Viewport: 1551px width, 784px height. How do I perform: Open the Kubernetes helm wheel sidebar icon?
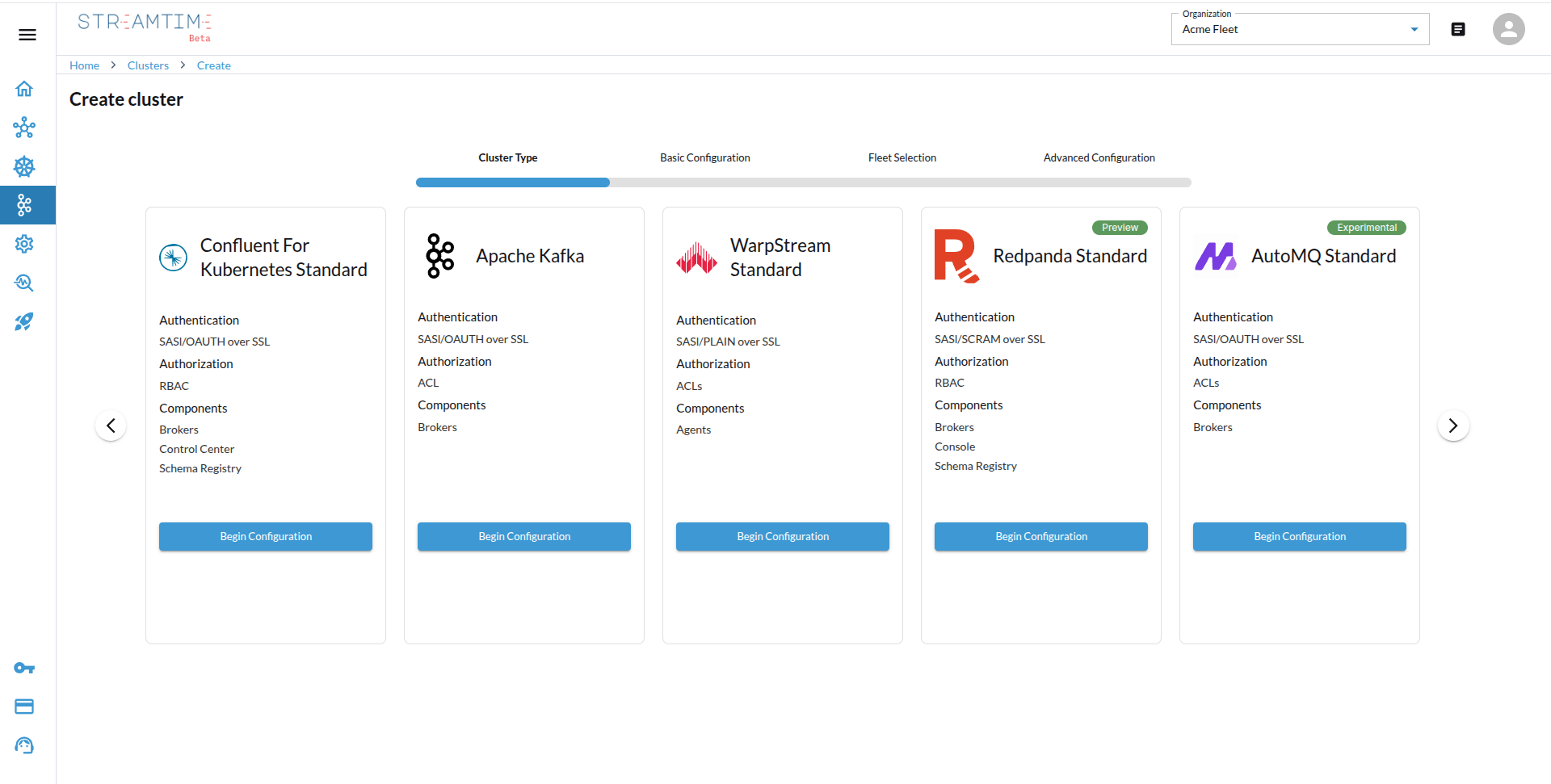tap(24, 166)
